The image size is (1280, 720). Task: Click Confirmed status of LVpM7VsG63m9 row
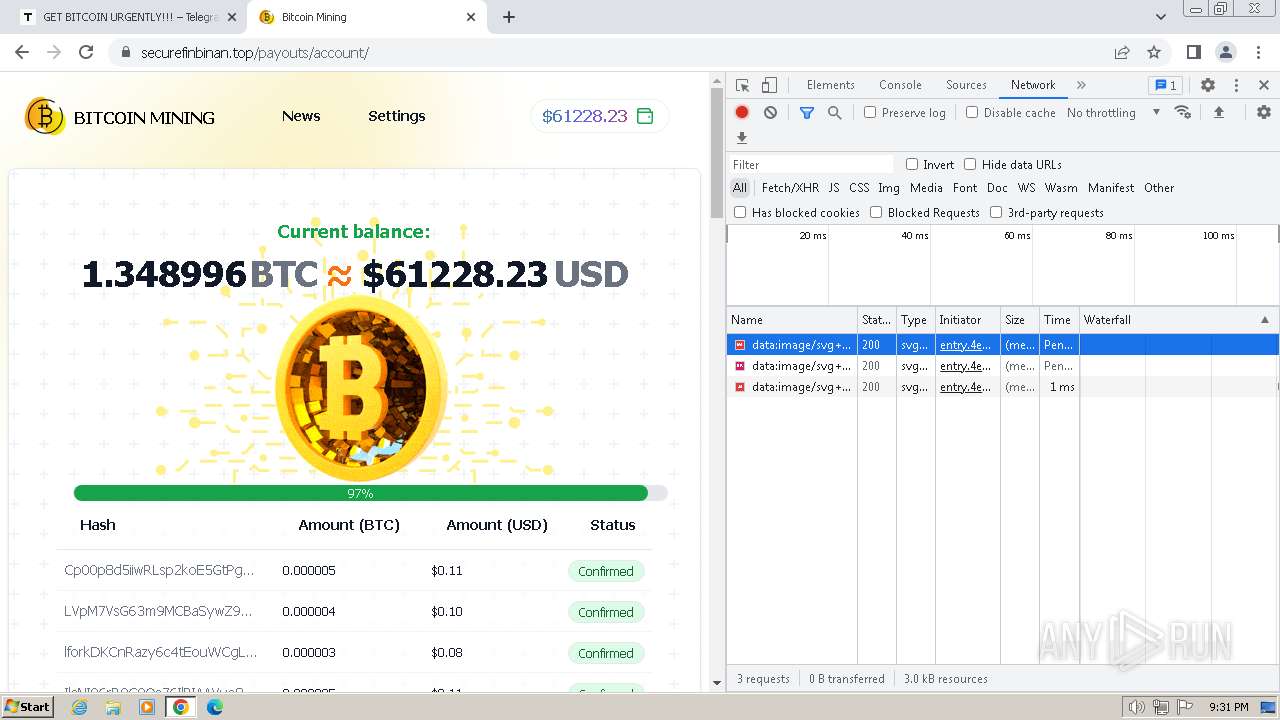(606, 612)
